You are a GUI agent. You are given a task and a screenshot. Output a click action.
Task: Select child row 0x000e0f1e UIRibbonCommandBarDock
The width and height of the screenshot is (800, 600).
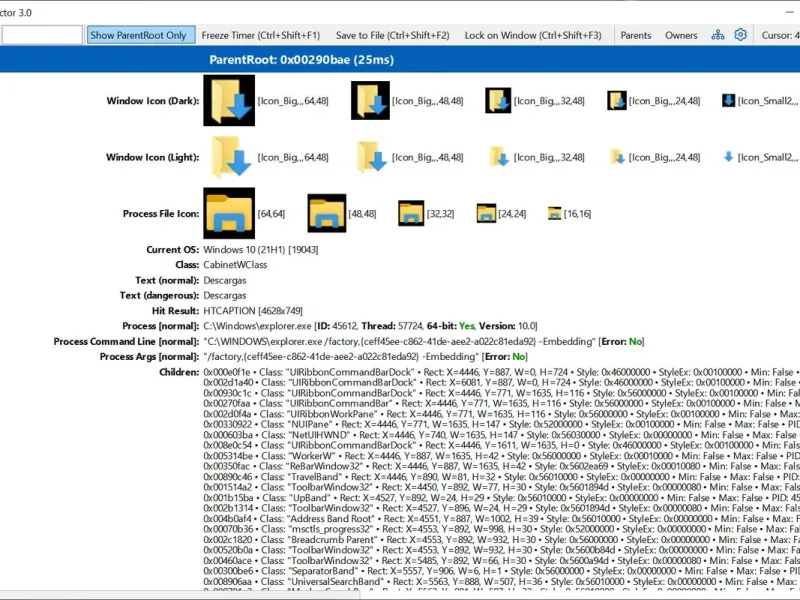(502, 372)
